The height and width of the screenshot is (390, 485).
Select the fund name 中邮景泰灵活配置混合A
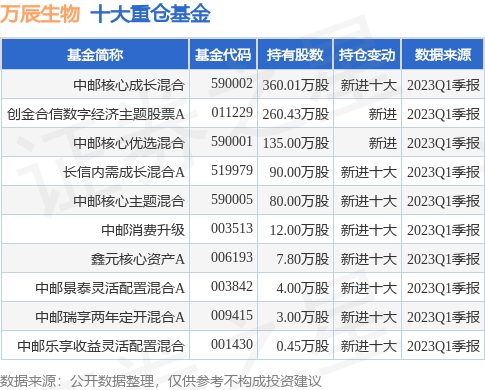coord(110,288)
